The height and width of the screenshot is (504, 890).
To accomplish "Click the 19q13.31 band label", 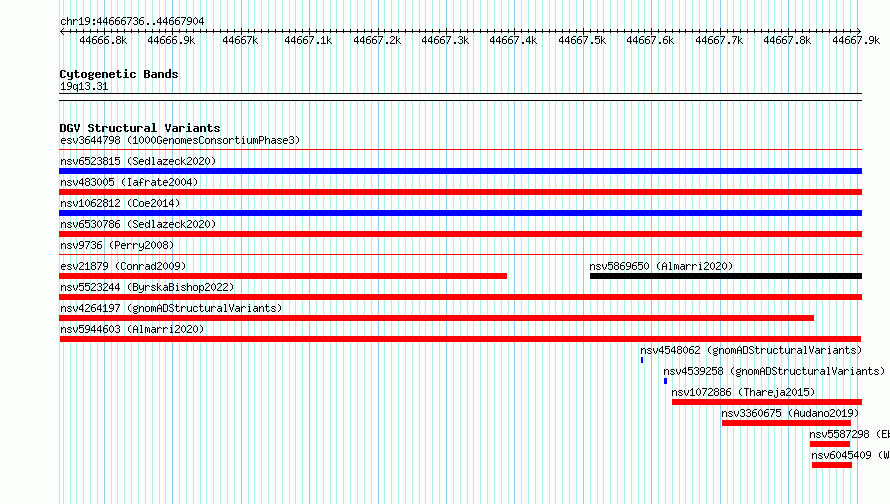I will point(84,86).
